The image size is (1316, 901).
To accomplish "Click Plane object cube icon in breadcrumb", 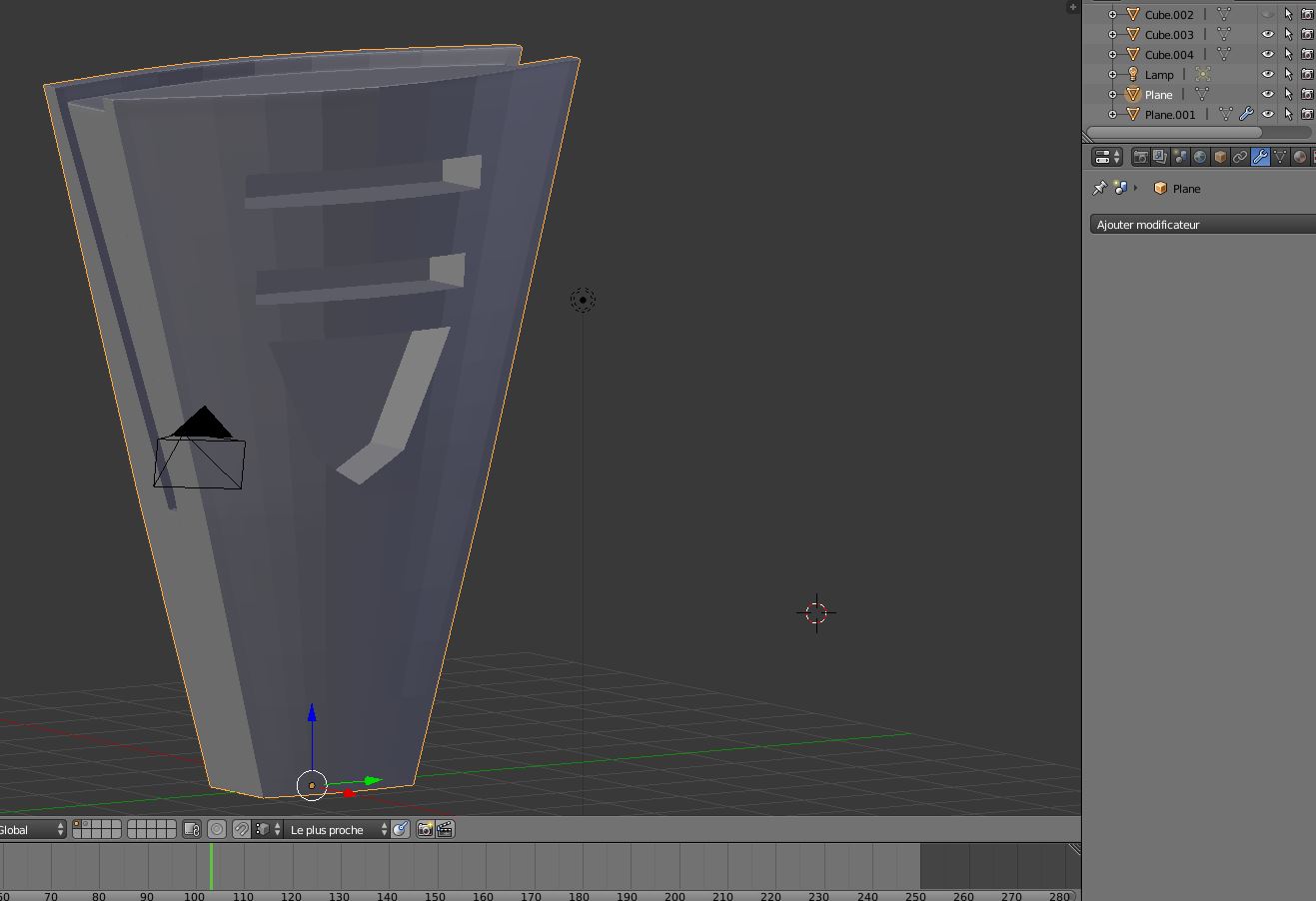I will (1160, 188).
